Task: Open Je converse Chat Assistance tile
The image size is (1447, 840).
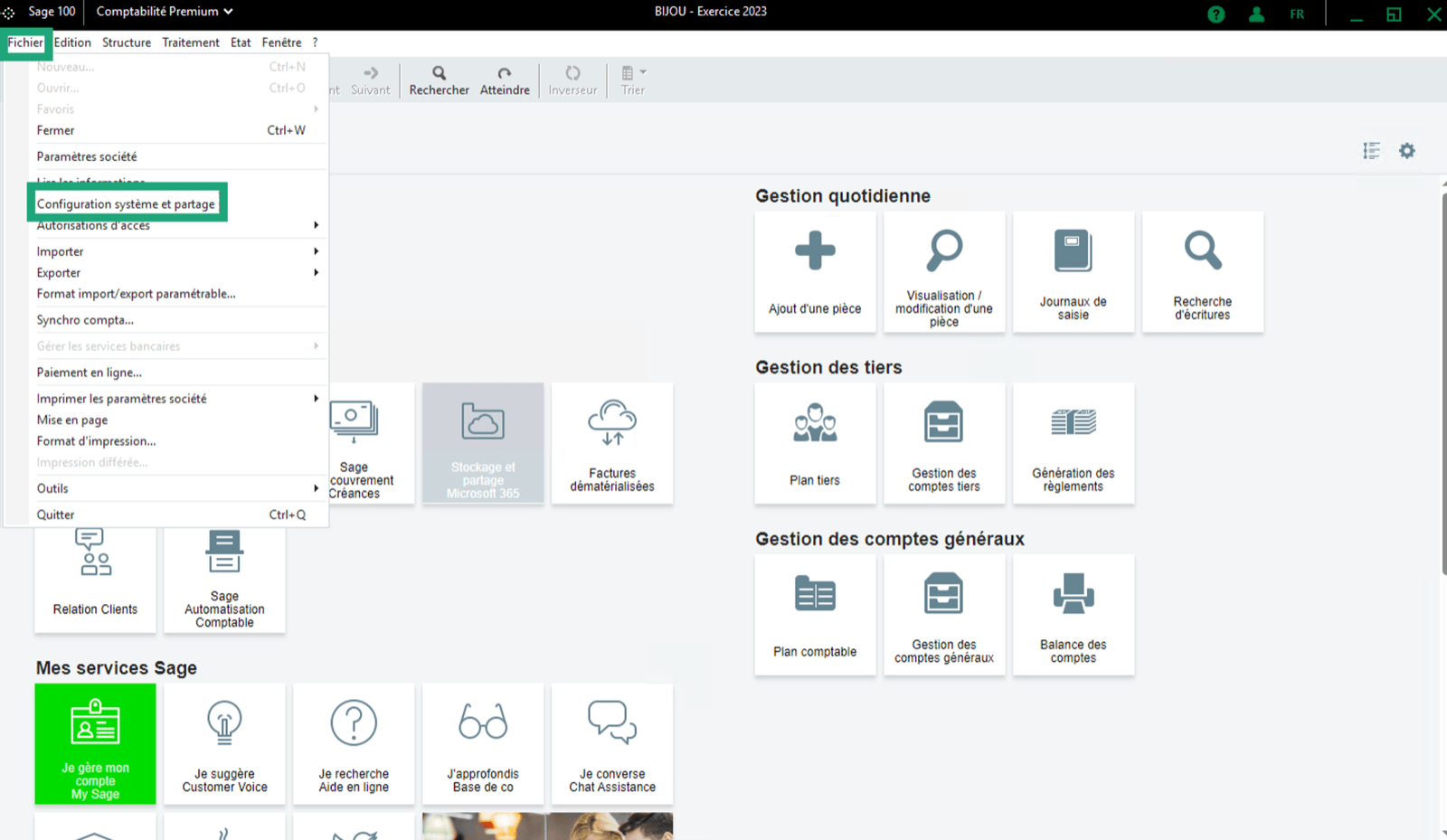Action: [x=612, y=744]
